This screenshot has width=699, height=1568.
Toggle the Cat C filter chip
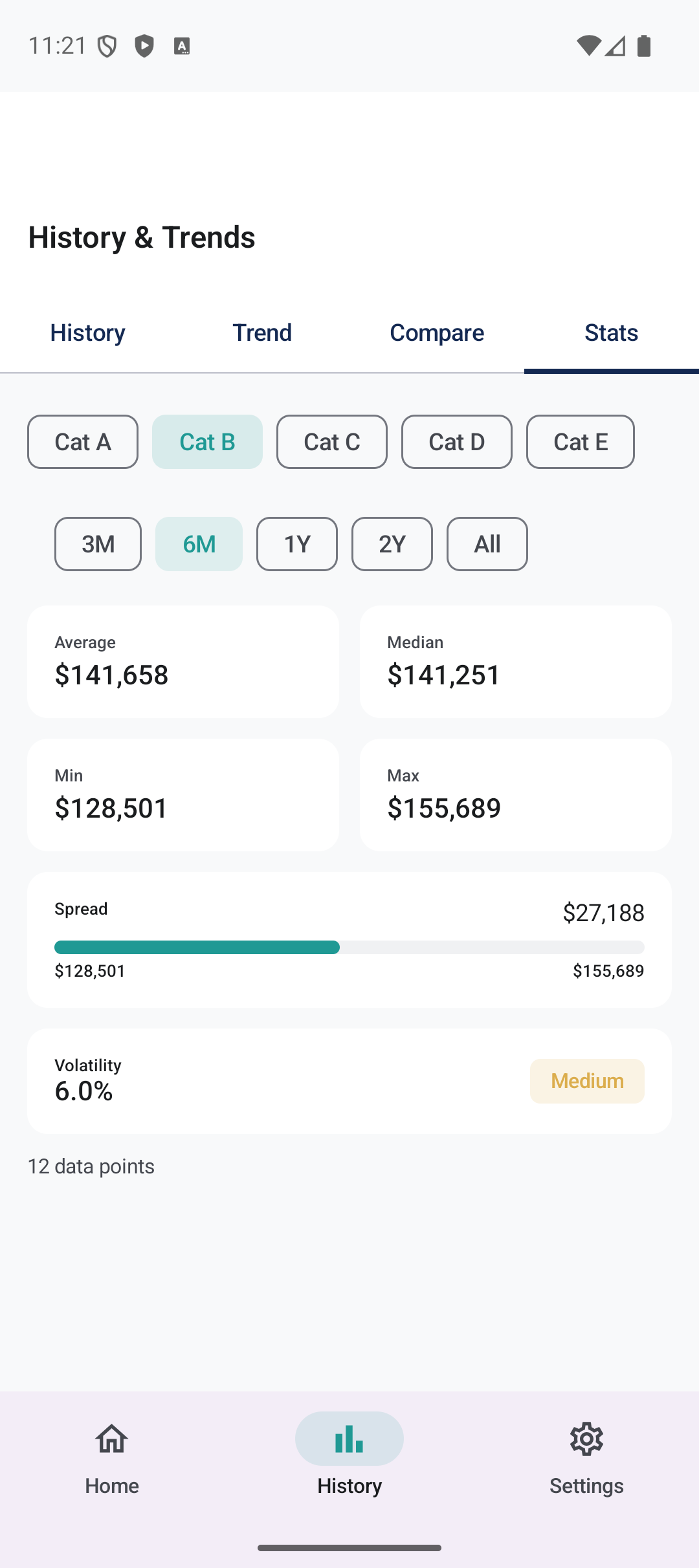(332, 442)
